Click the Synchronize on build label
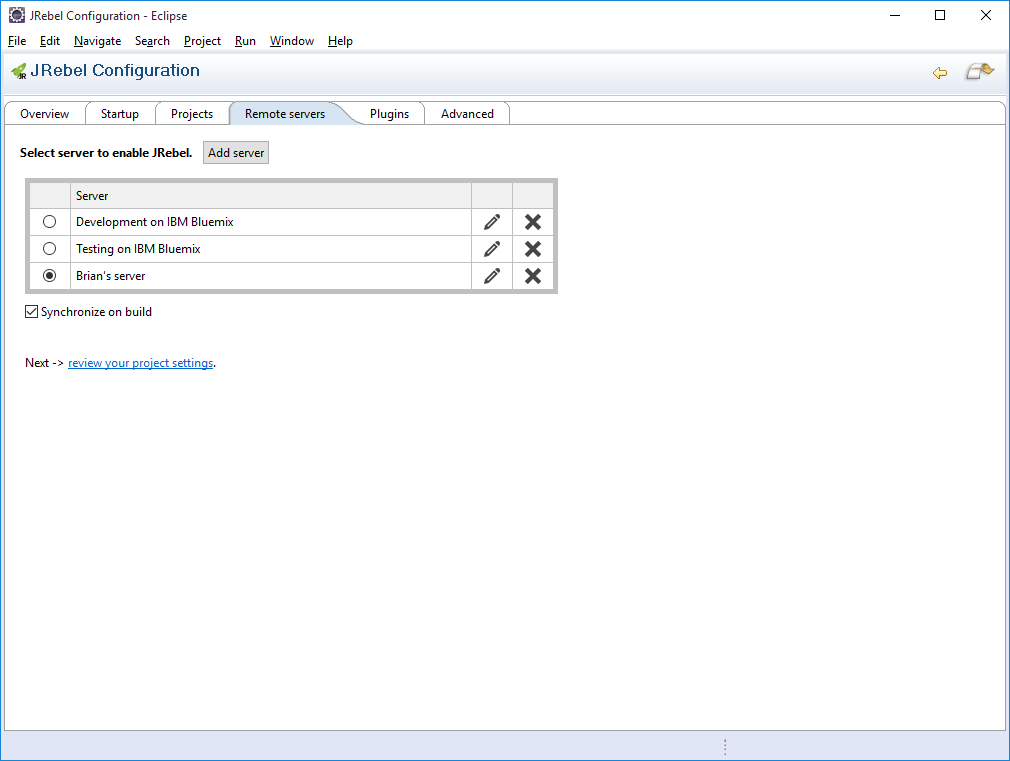 coord(97,312)
